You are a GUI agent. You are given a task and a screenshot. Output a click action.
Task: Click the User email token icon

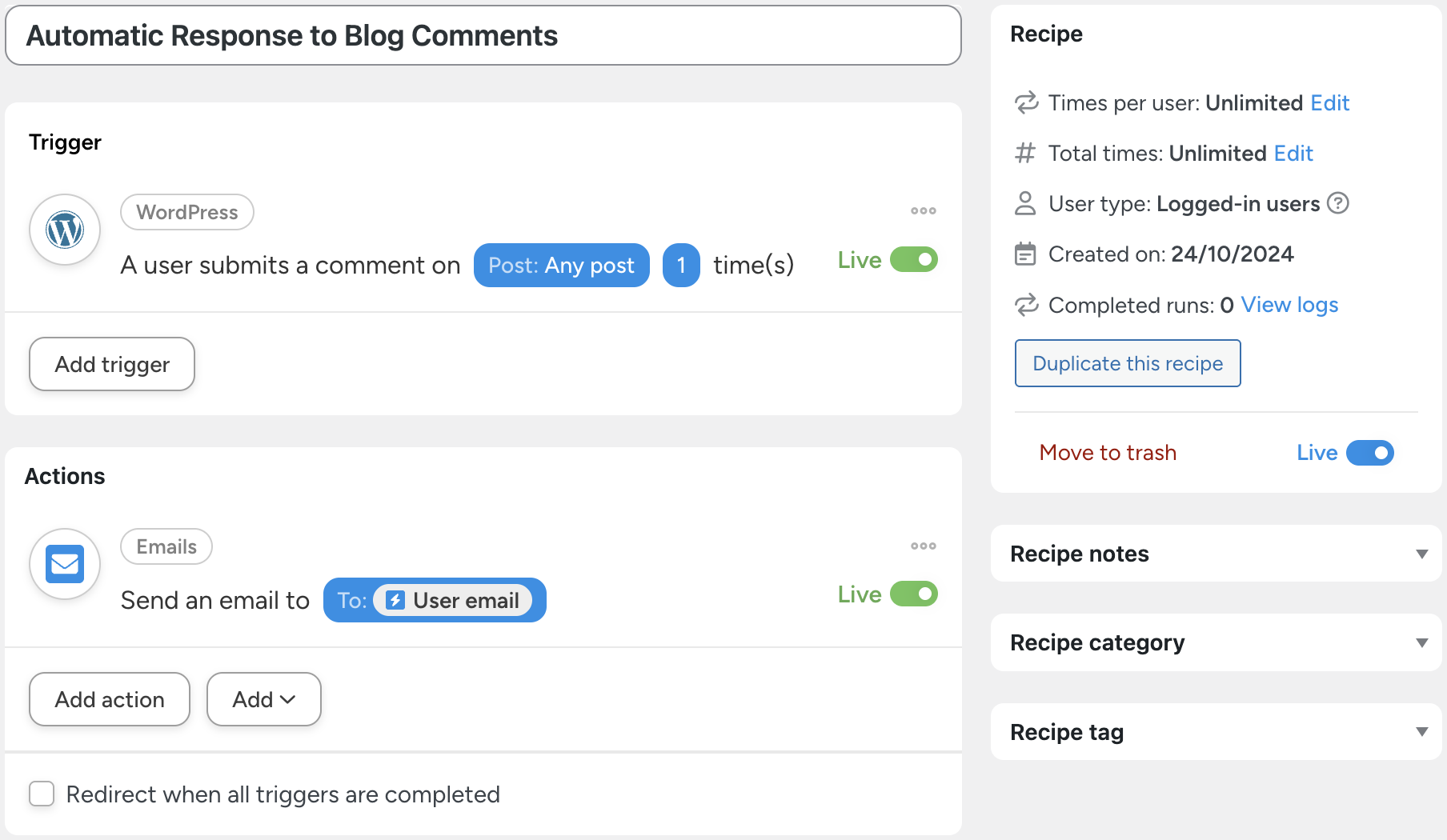coord(395,601)
